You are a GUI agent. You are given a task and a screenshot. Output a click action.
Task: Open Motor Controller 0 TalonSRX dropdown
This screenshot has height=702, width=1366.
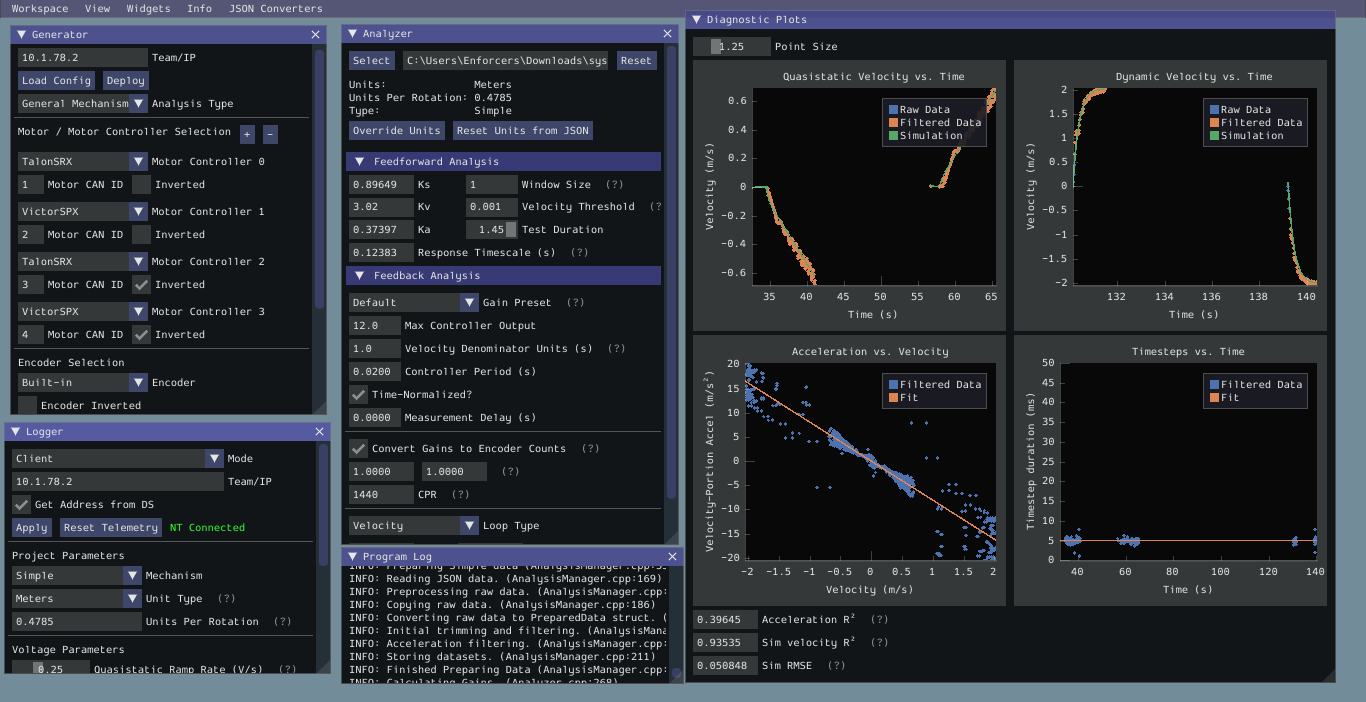tap(83, 161)
